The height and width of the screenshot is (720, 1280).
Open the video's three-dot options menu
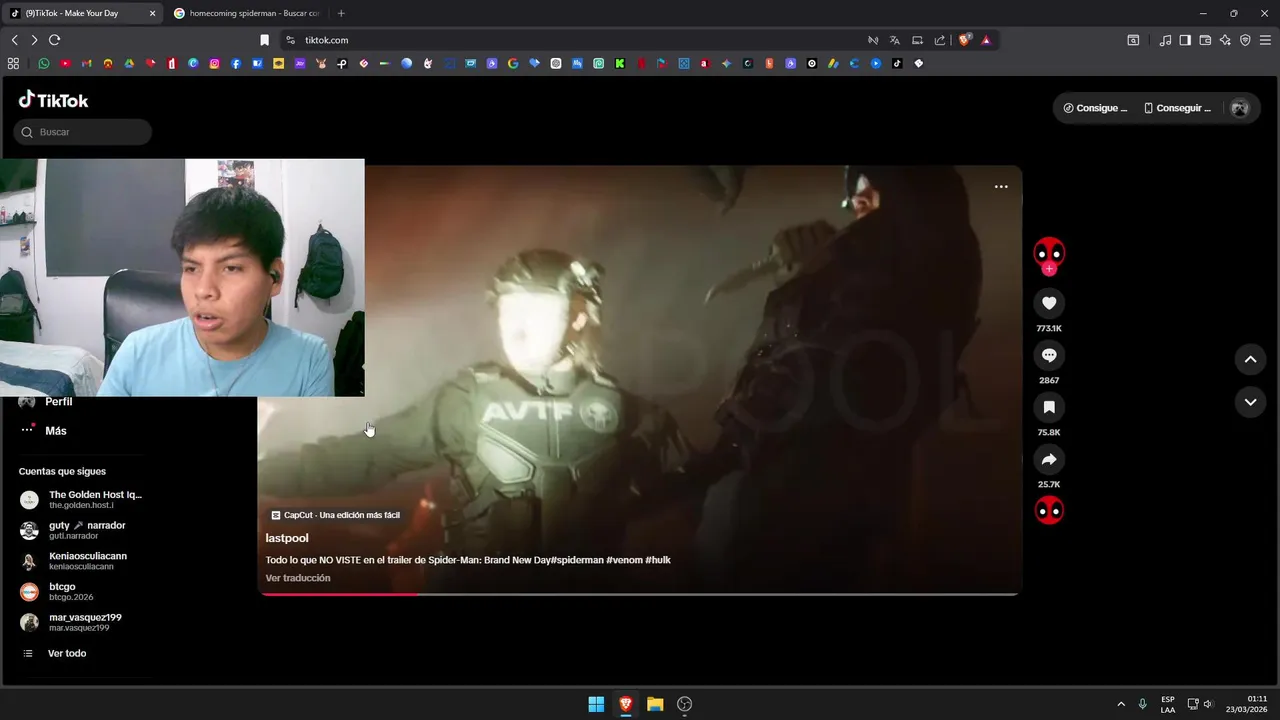[x=1001, y=187]
